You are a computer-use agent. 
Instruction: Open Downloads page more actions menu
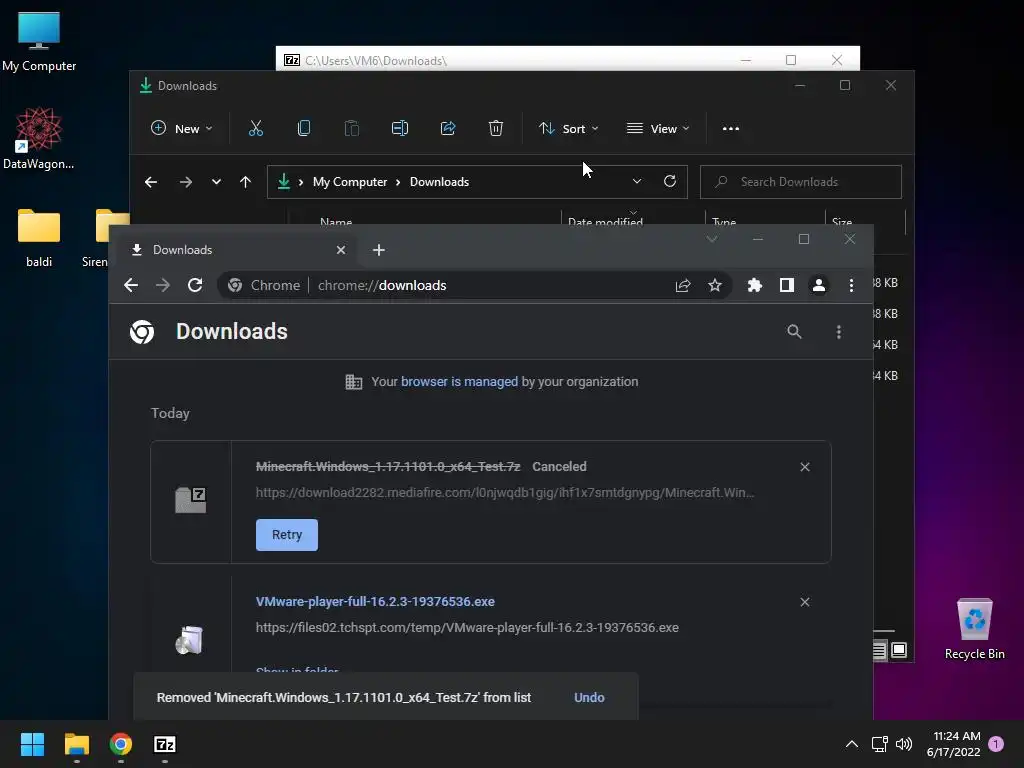[839, 332]
